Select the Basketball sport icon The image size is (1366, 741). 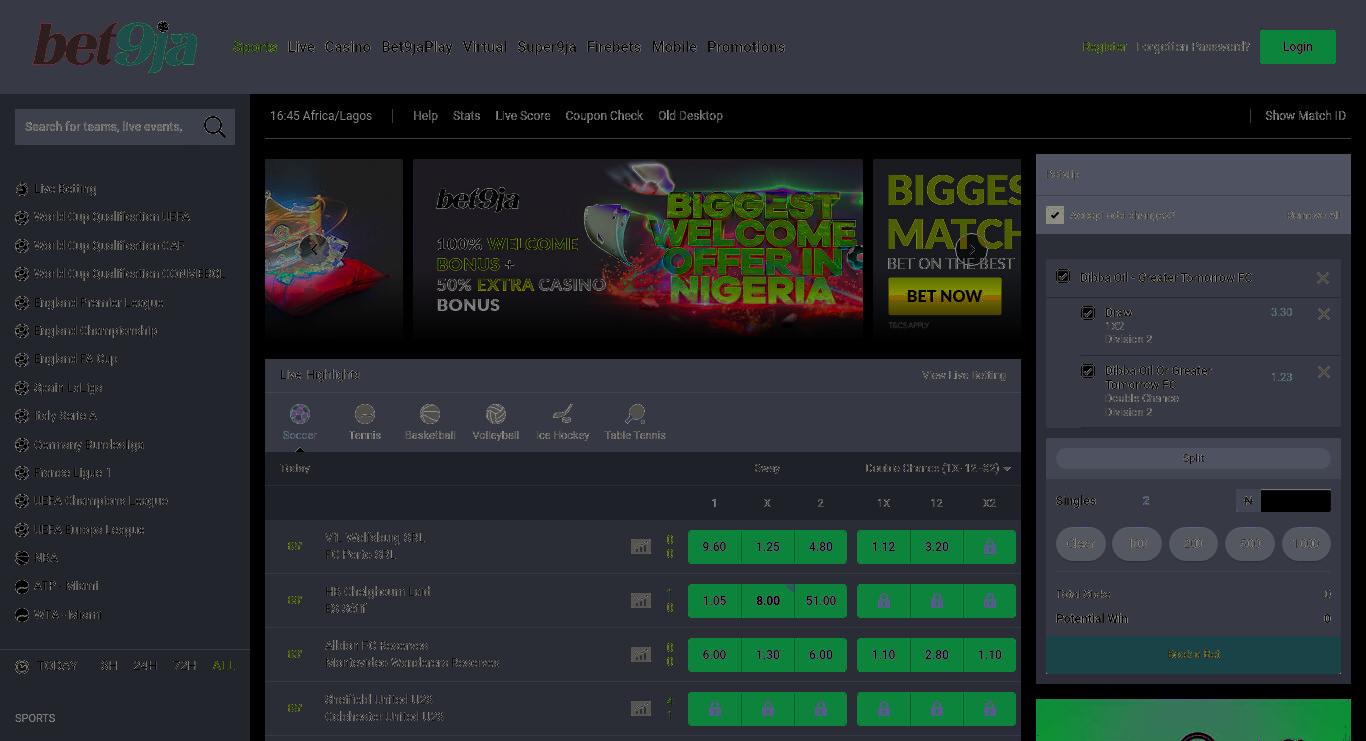pyautogui.click(x=430, y=422)
